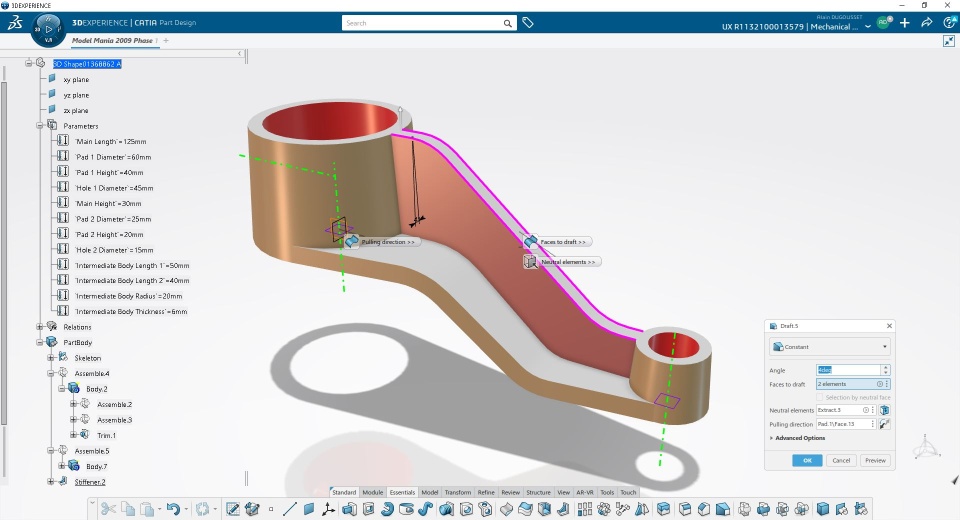
Task: Select the Plane tool
Action: tap(309, 509)
